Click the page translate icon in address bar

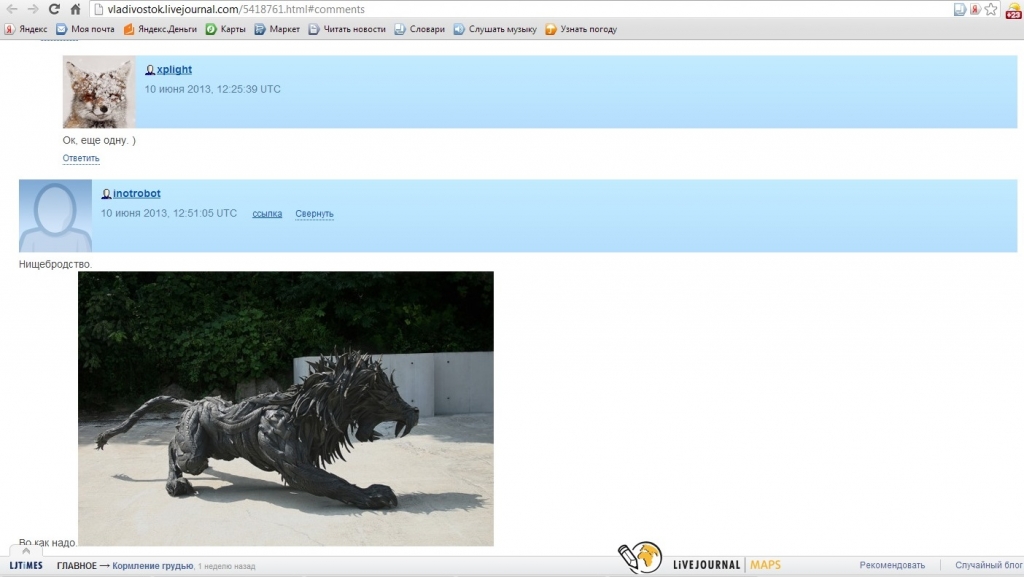(959, 9)
